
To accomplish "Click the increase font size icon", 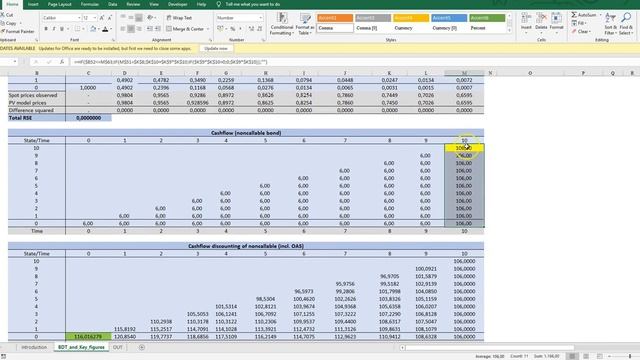I will coord(102,18).
